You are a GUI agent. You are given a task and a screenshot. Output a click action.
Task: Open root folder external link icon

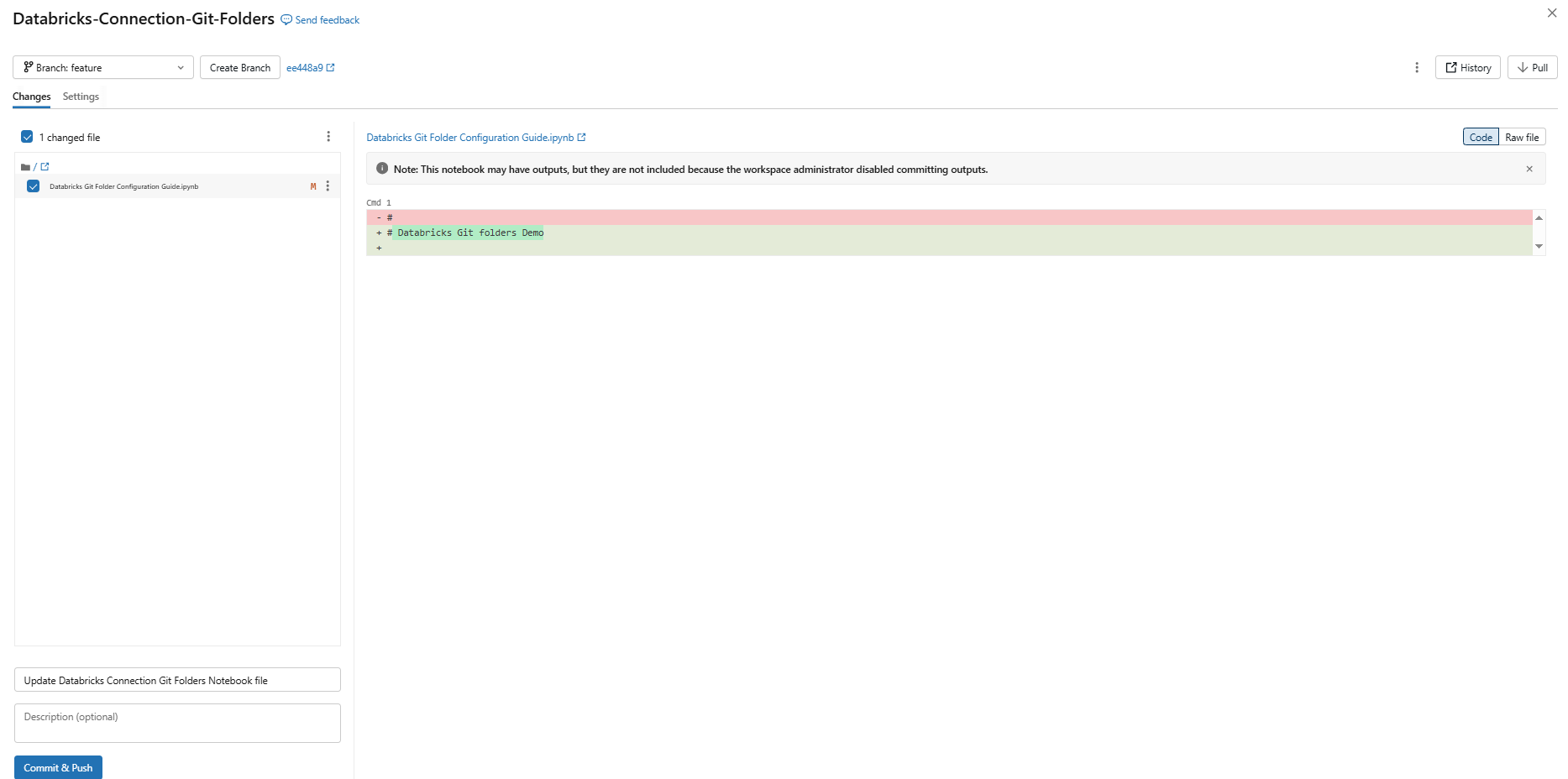coord(45,166)
